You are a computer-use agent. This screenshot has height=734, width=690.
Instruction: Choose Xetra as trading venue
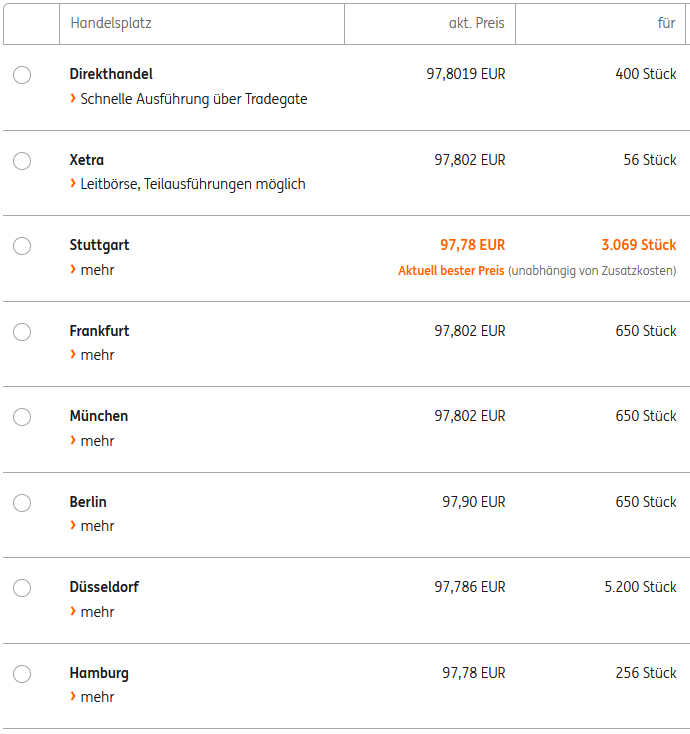(22, 161)
